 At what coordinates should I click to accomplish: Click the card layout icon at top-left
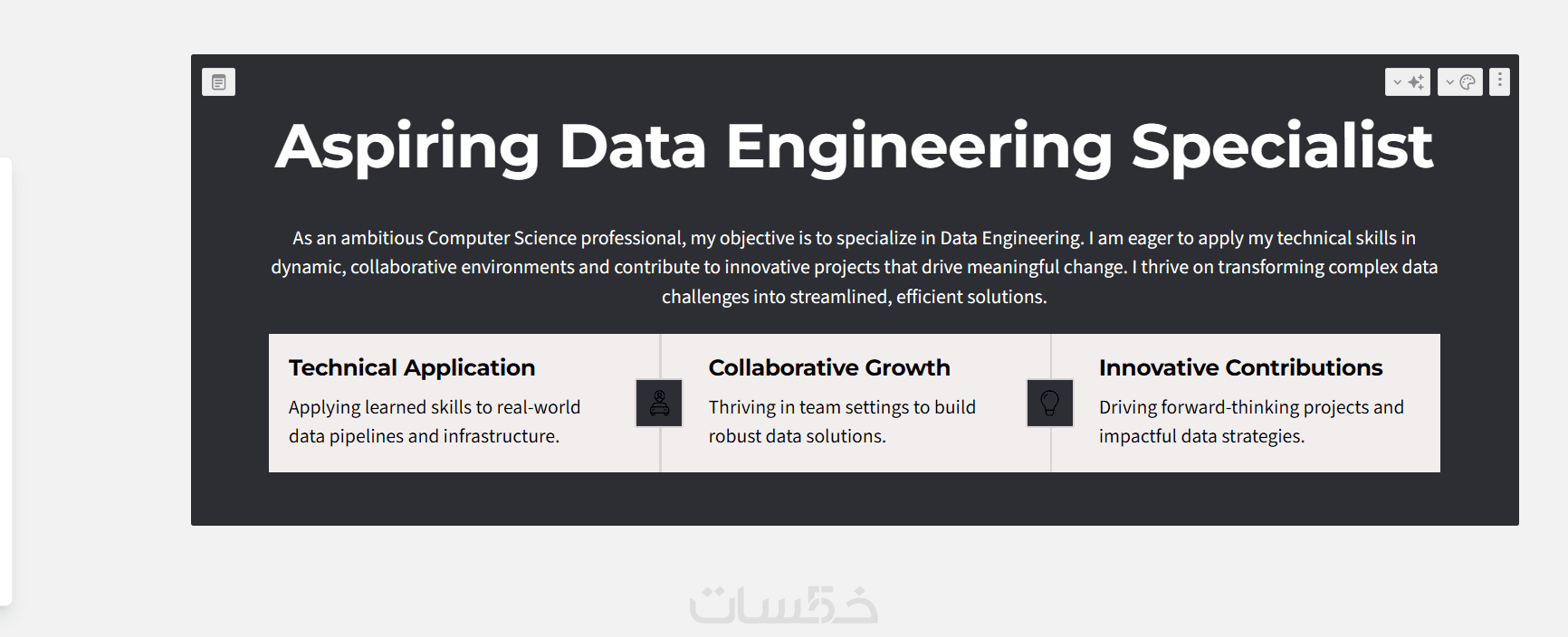218,82
